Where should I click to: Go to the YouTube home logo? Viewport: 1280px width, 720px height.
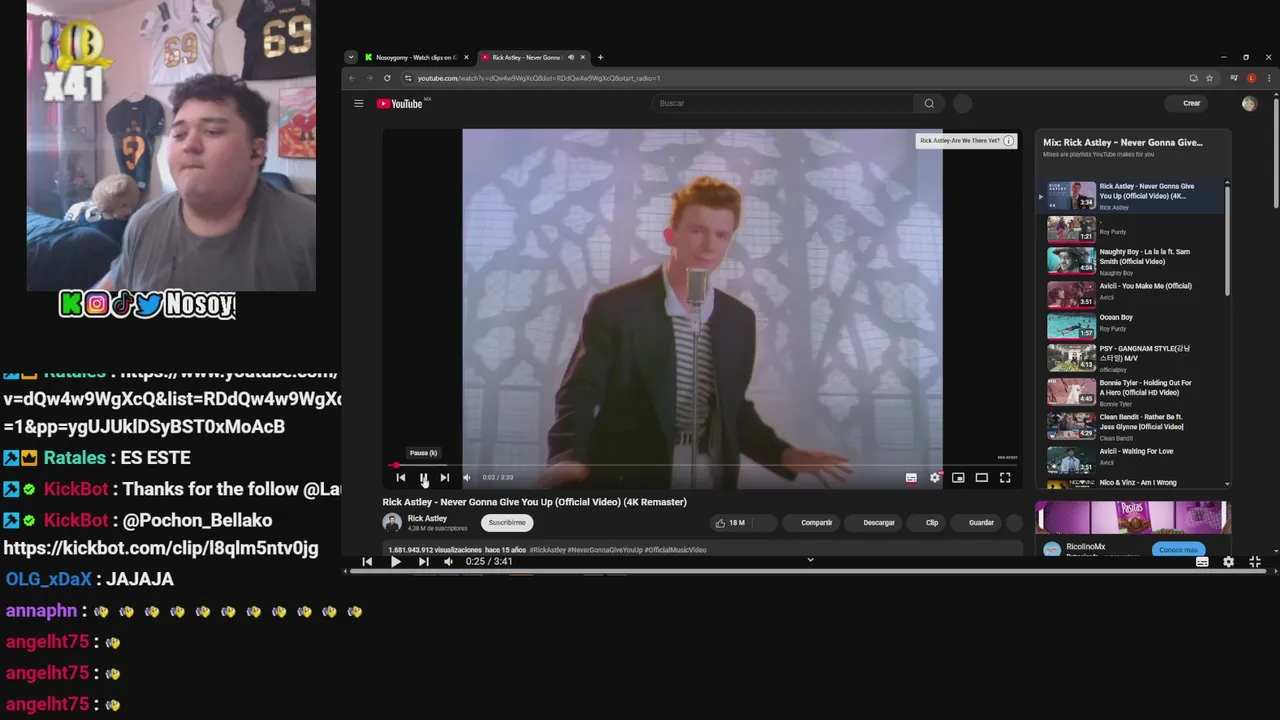pyautogui.click(x=400, y=103)
